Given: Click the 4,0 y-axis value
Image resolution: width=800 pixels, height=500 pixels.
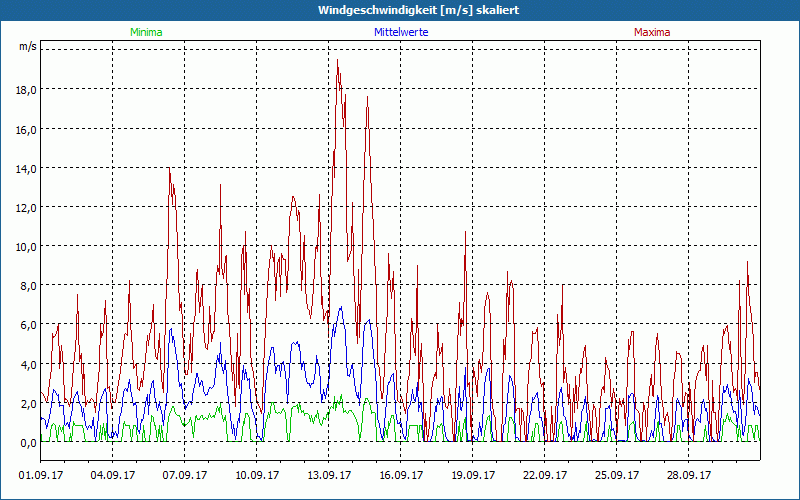Looking at the screenshot, I should (28, 365).
